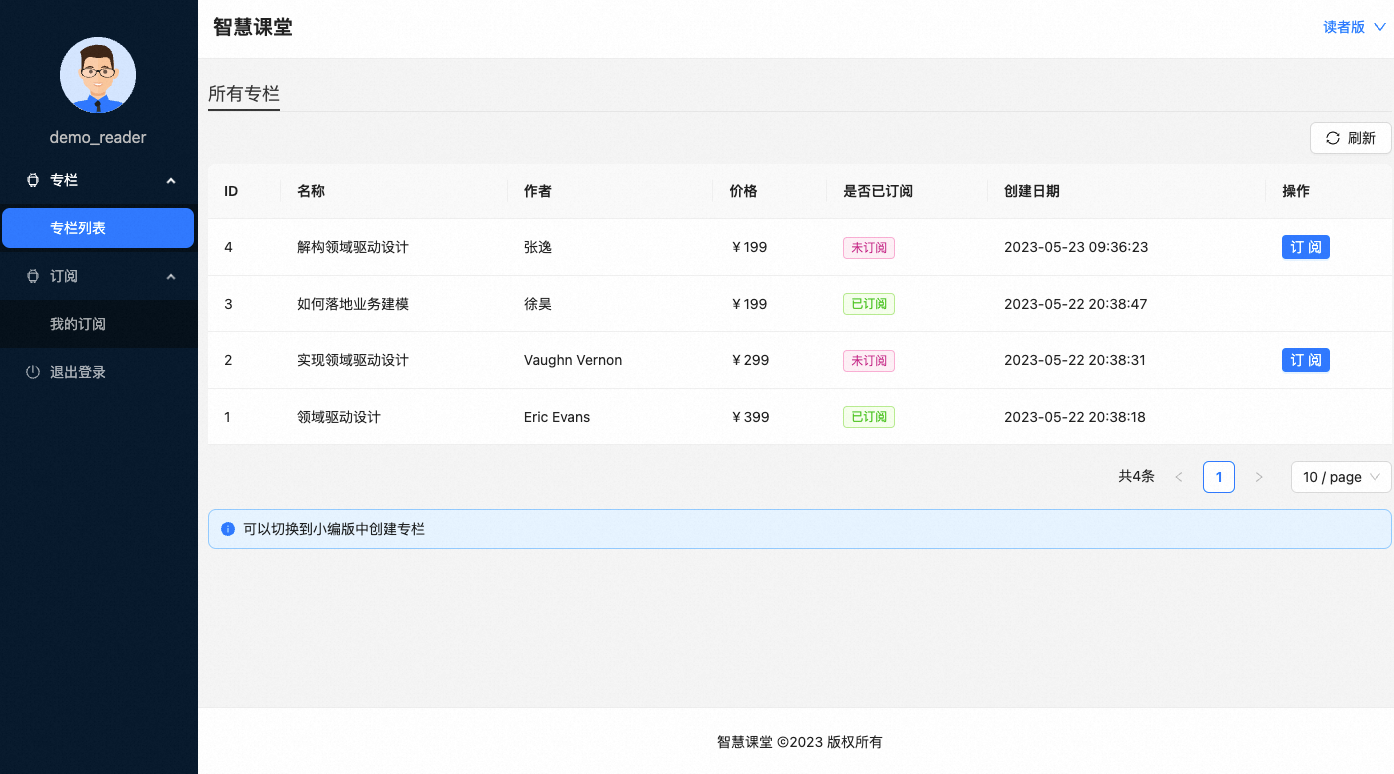Click the ￥199 price in 张逸 row
The image size is (1394, 774).
(x=749, y=247)
